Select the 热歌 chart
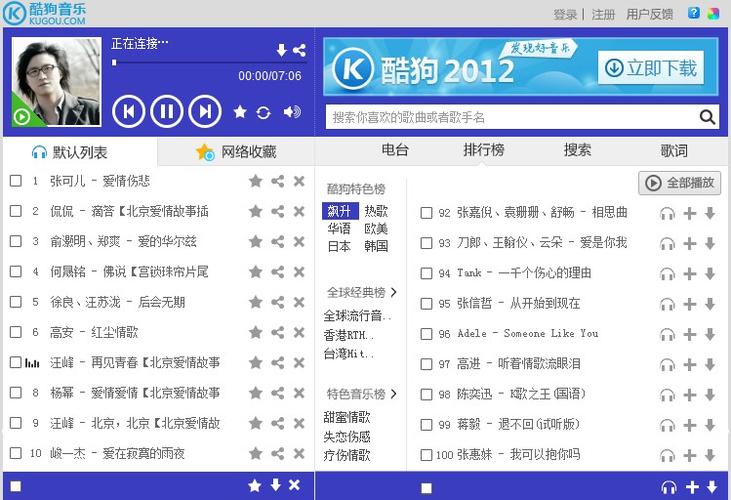 (x=376, y=211)
